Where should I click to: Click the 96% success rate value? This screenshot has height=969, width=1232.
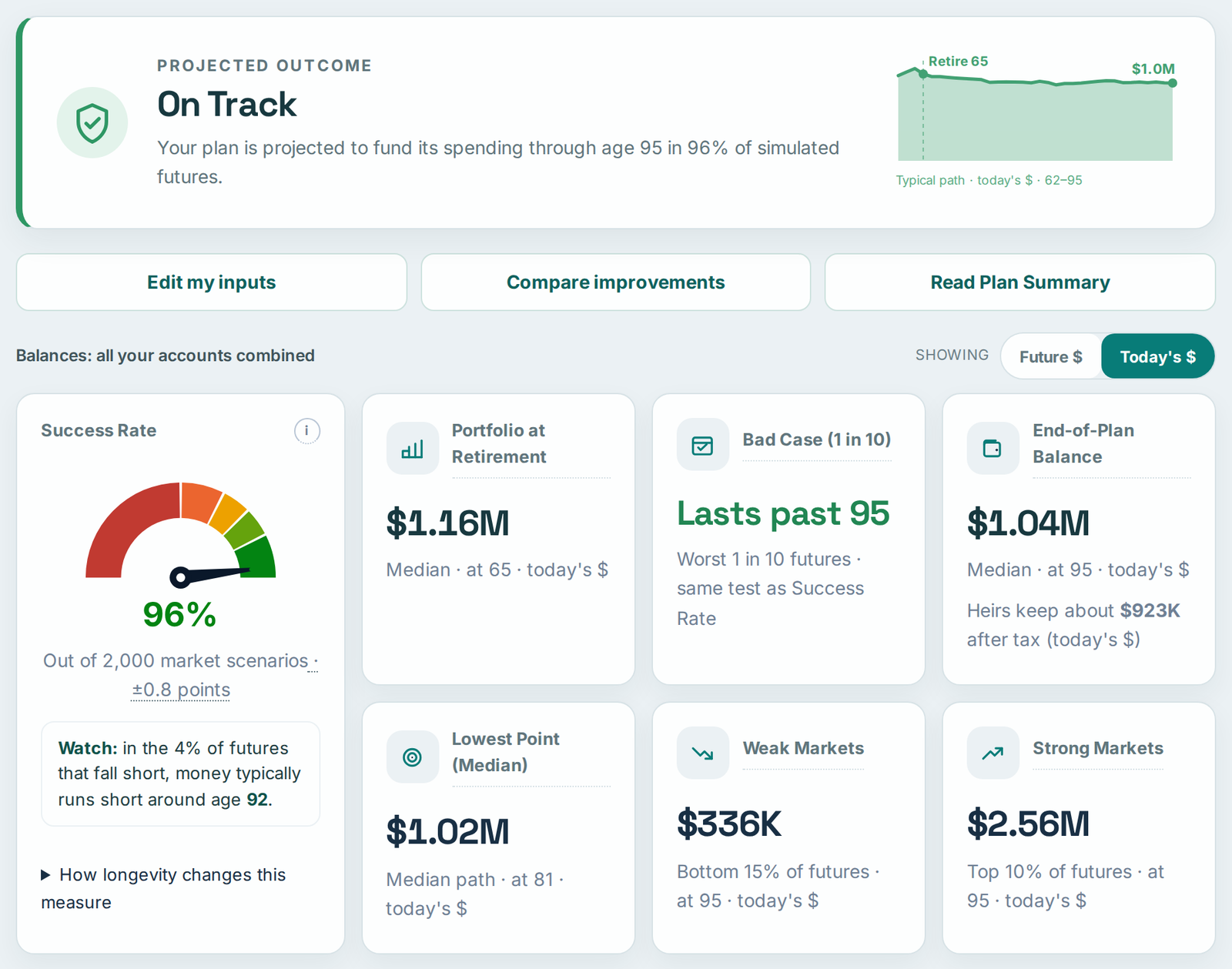pos(179,614)
